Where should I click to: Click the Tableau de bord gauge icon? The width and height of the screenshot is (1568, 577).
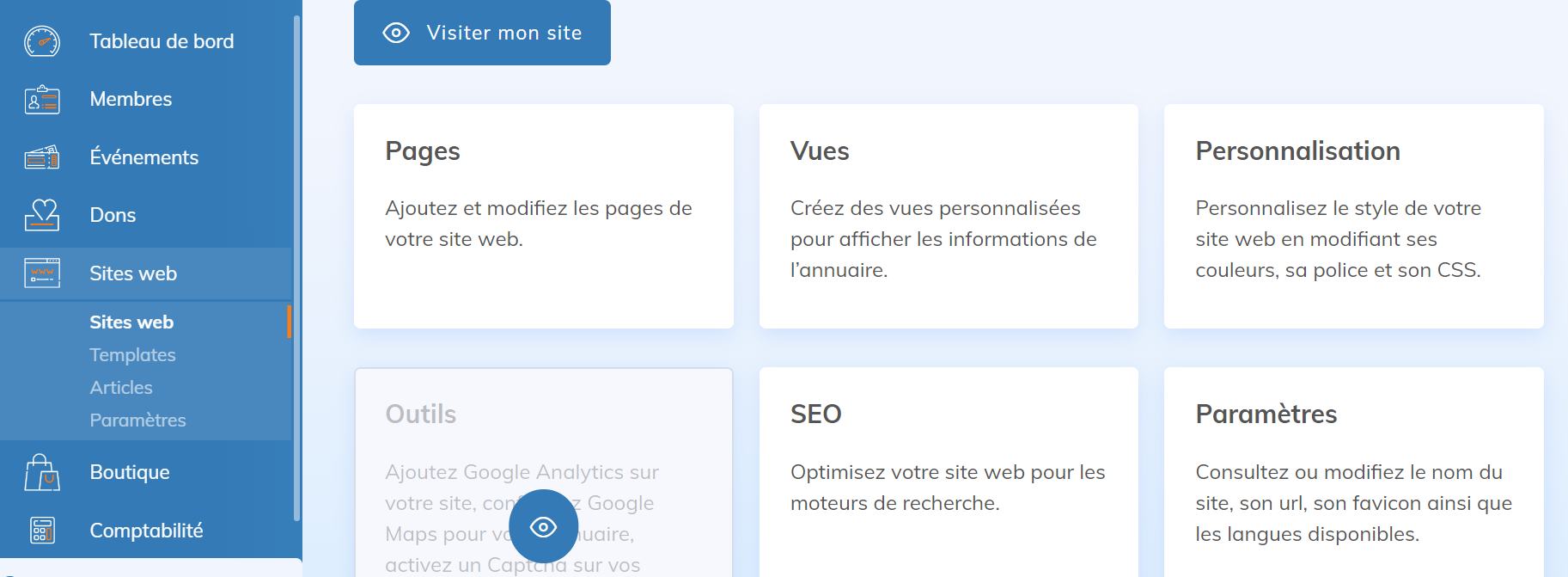coord(42,41)
